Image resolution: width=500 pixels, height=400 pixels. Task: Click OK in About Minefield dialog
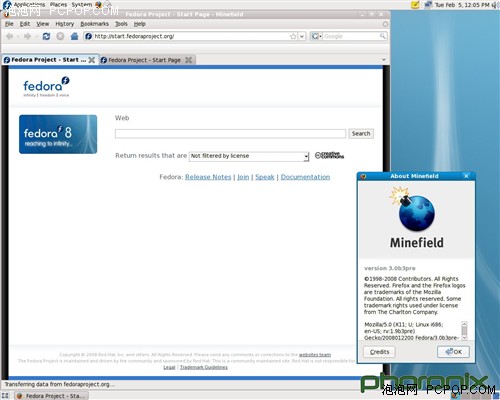pyautogui.click(x=453, y=352)
